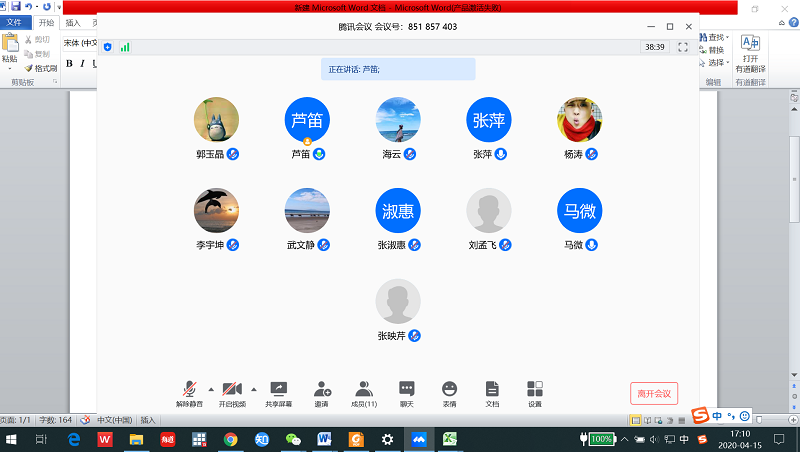800x452 pixels.
Task: Click active mic icon beside 芦笛
Action: [x=319, y=154]
